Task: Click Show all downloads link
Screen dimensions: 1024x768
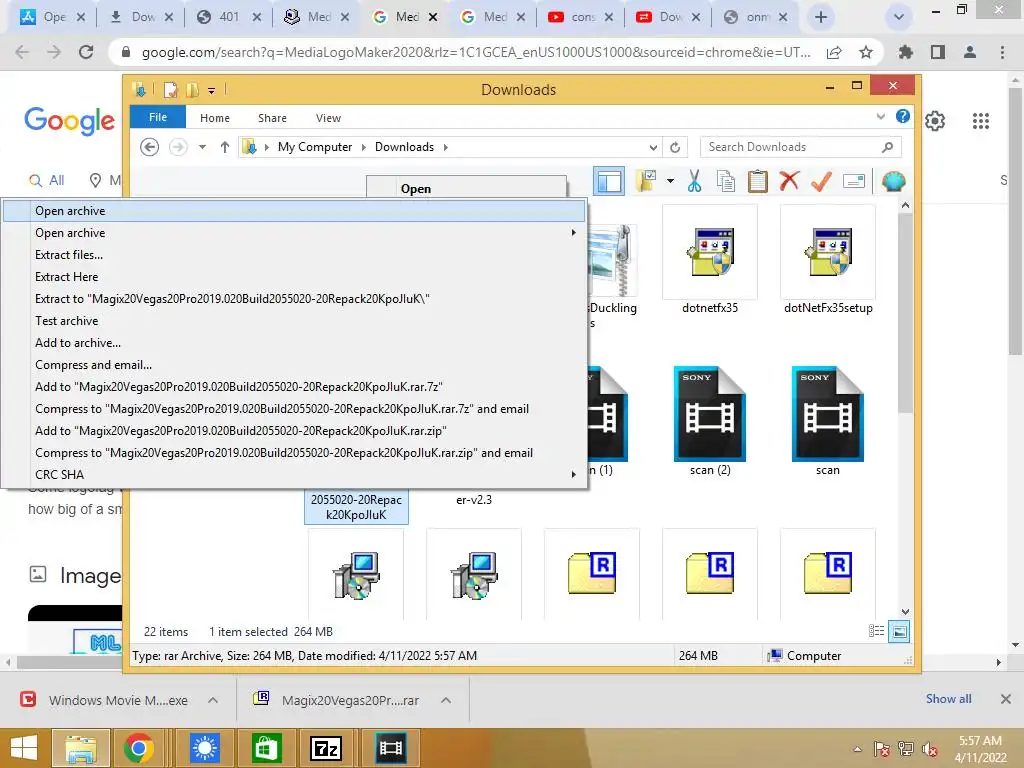Action: (948, 699)
